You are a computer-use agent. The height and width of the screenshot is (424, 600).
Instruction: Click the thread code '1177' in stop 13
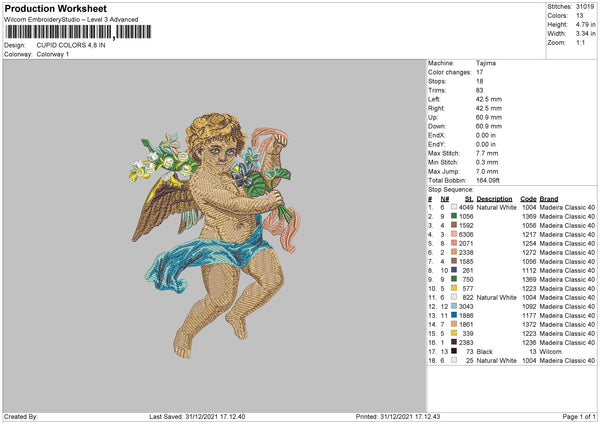[x=529, y=315]
